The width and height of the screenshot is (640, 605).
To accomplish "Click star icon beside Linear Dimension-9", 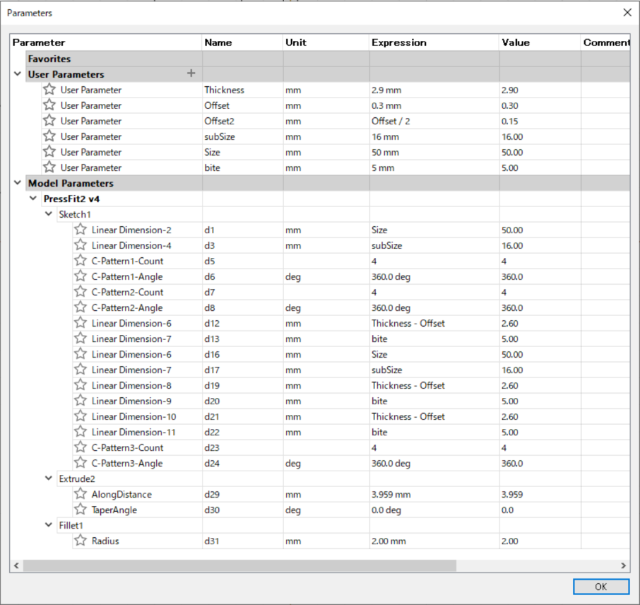I will click(x=80, y=400).
